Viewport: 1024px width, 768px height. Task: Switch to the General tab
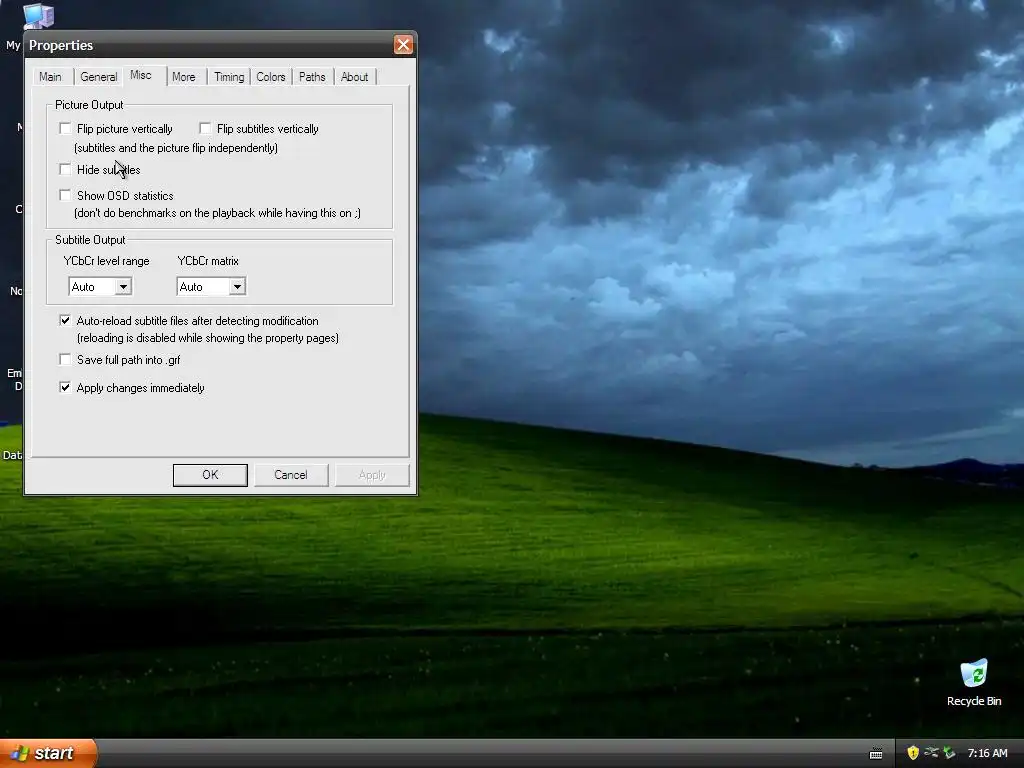[x=99, y=77]
